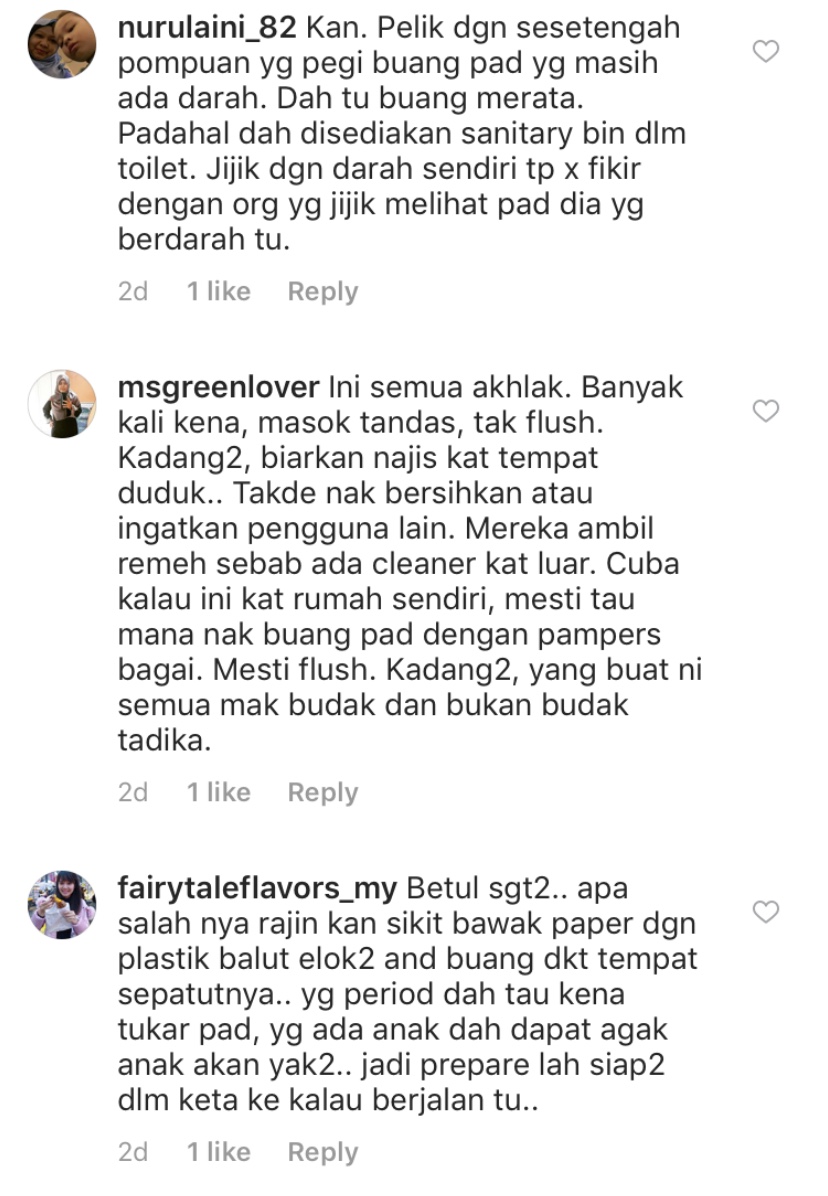Select the 2d timestamp under msgreenlover's comment
This screenshot has height=1196, width=828.
point(133,793)
